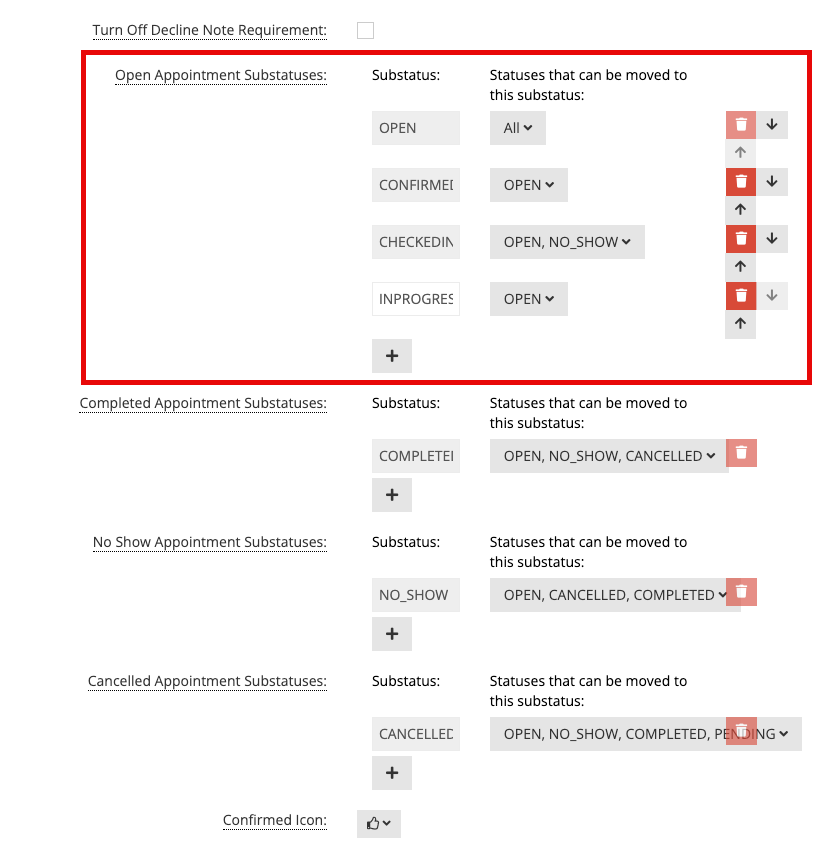Move the OPEN substatus down
Viewport: 828px width, 847px height.
coord(772,125)
